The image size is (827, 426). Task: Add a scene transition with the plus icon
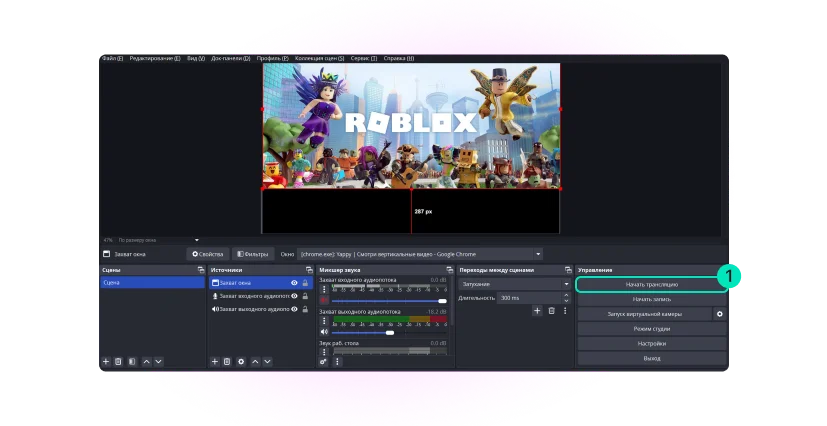[537, 311]
